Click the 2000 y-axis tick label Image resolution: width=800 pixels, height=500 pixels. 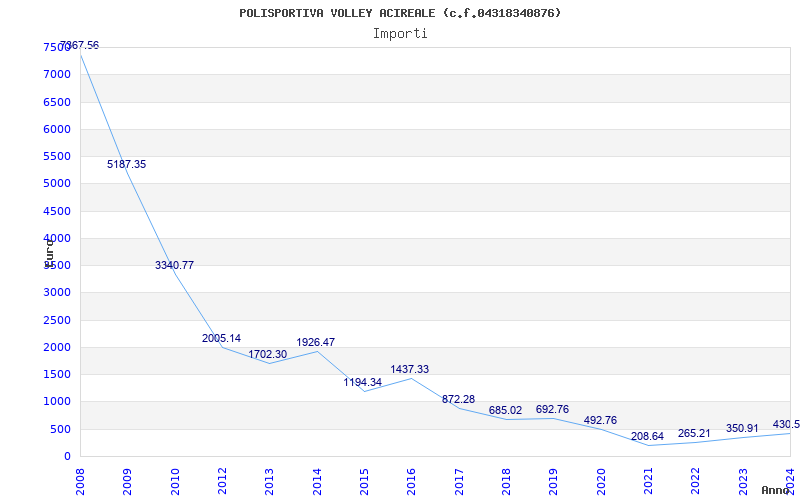click(x=57, y=347)
